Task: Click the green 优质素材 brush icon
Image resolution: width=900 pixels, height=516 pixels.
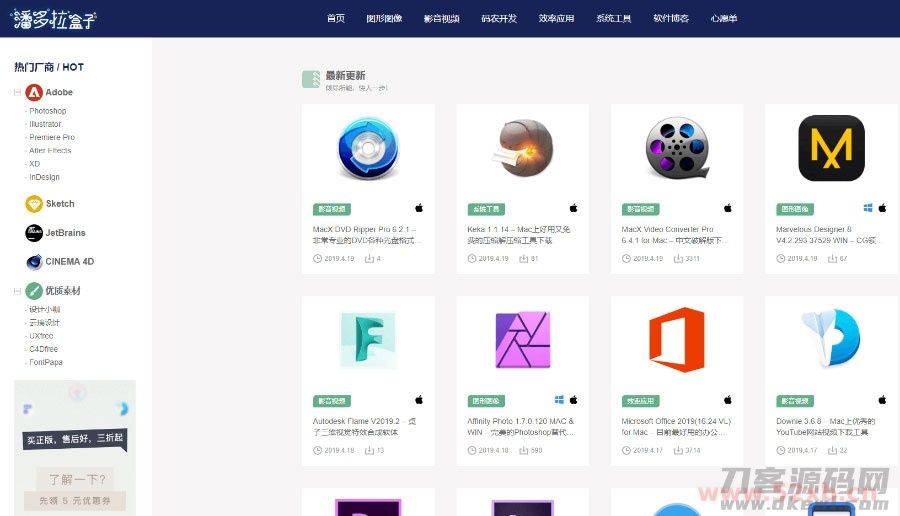Action: (x=34, y=290)
